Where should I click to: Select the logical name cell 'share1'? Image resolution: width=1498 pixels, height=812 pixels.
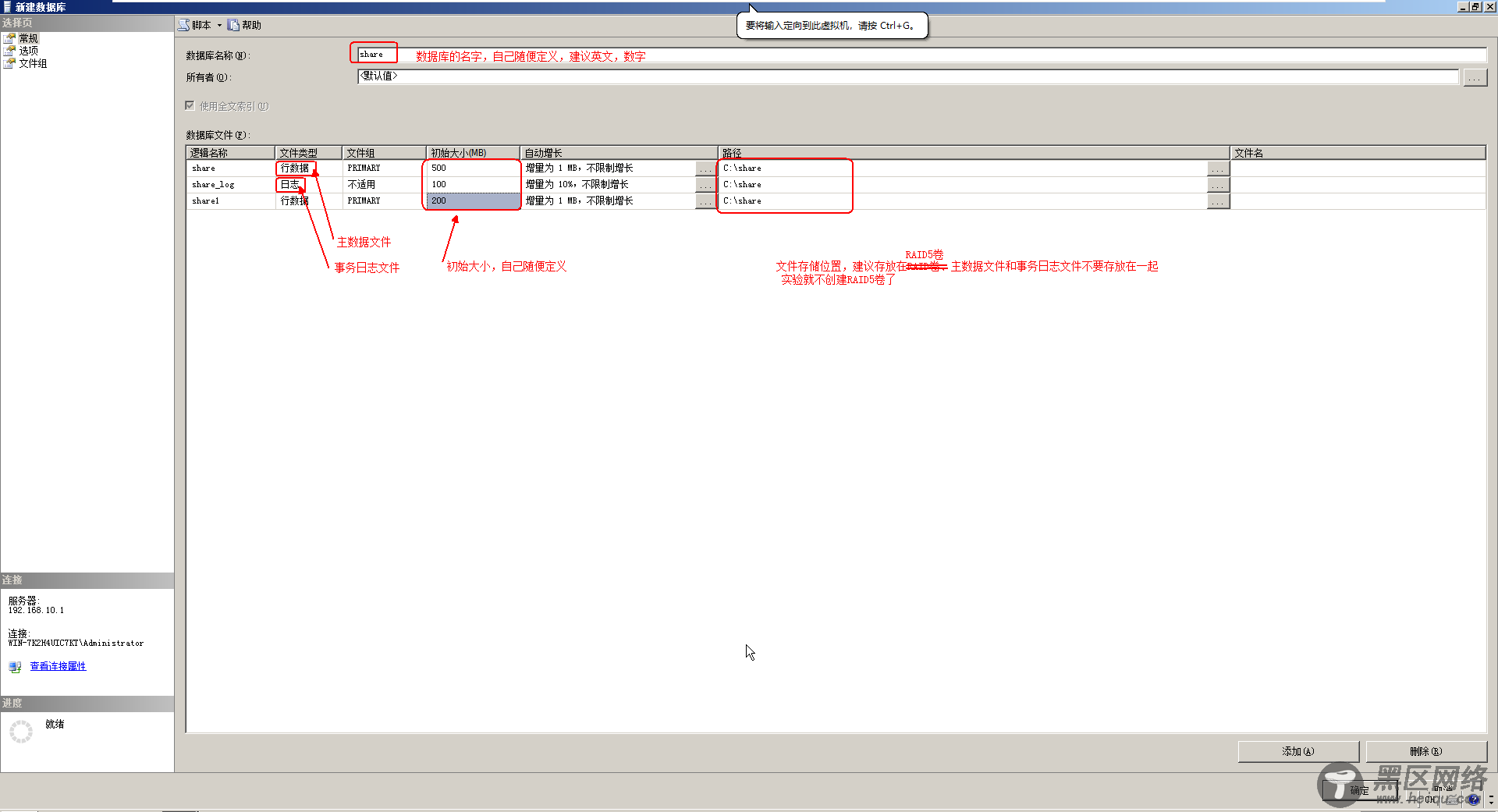[231, 201]
